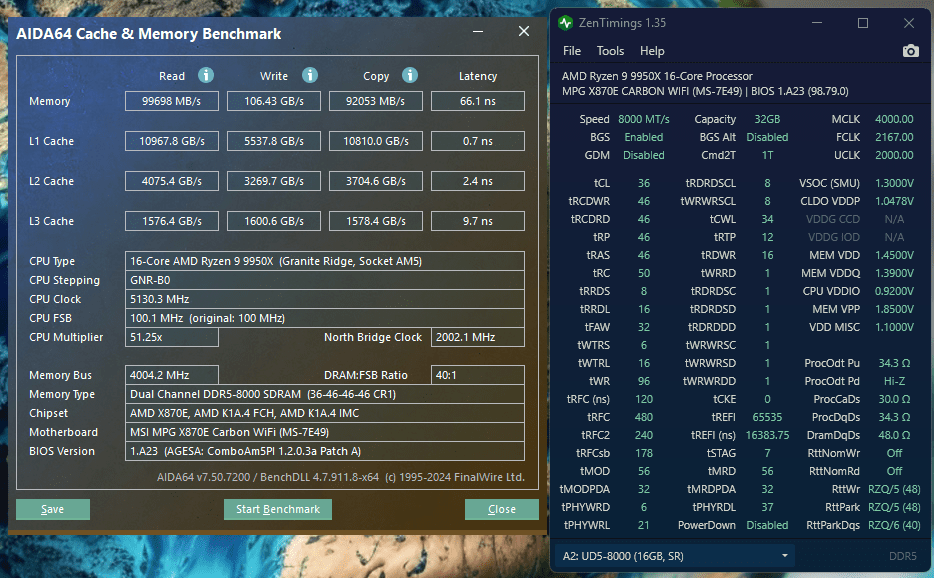Open the Tools menu in ZenTimings
The width and height of the screenshot is (934, 578).
(610, 51)
